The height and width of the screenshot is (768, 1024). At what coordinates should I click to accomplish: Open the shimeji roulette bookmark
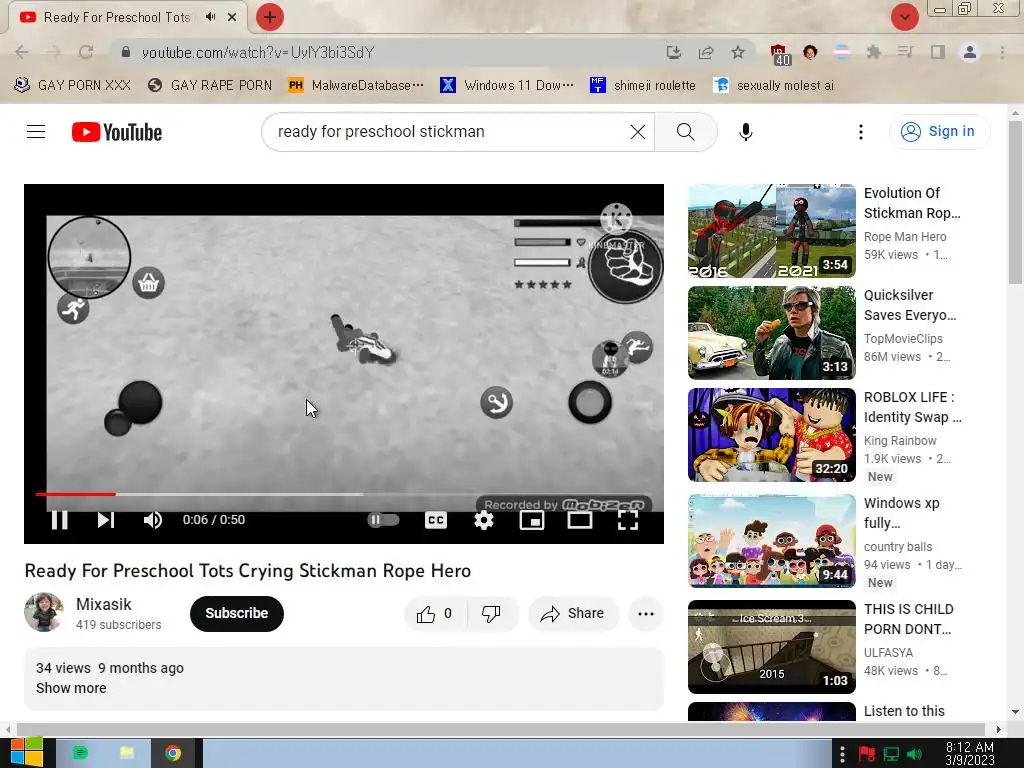[x=643, y=86]
